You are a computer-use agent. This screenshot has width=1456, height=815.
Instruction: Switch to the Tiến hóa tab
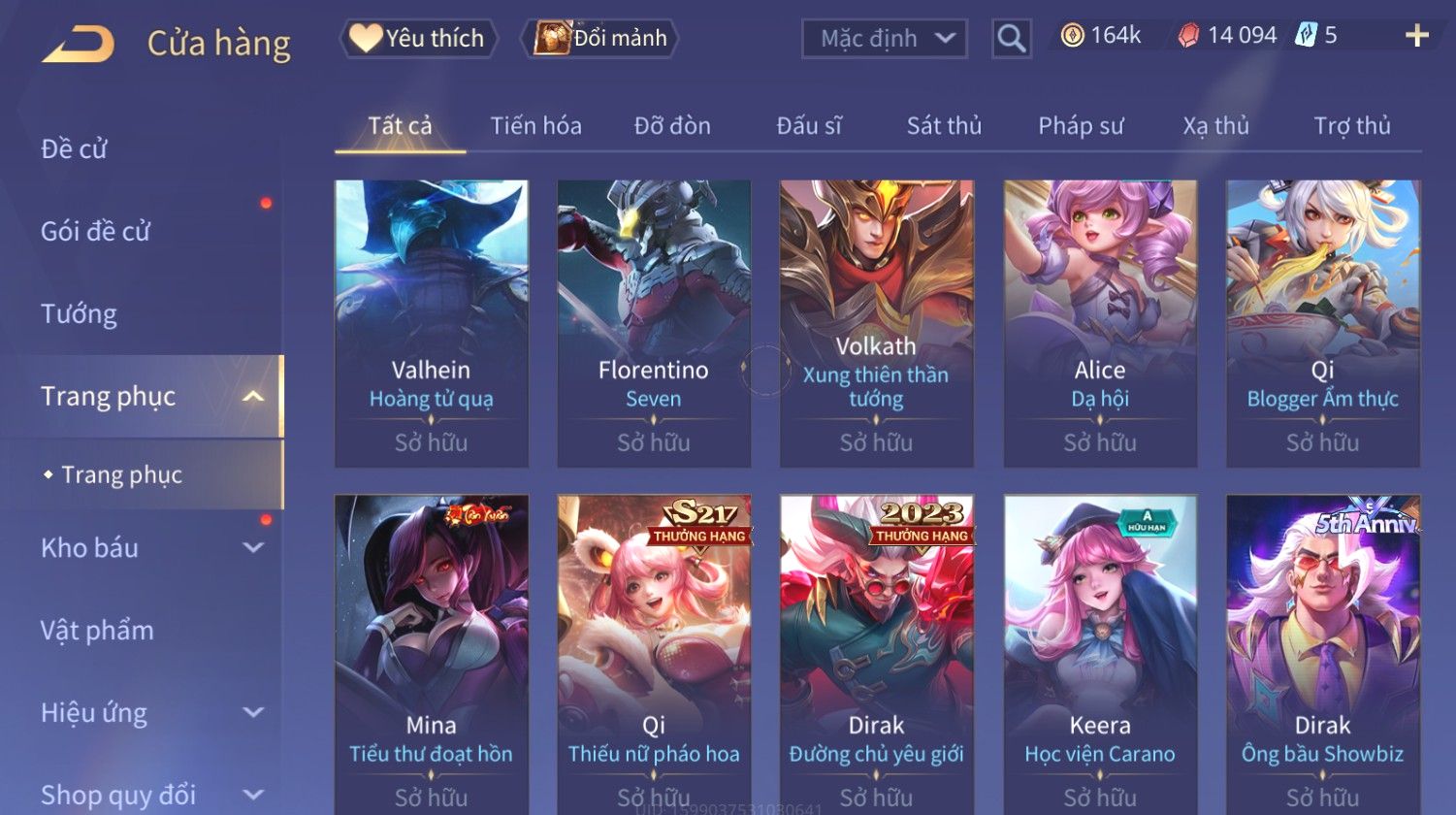tap(535, 126)
